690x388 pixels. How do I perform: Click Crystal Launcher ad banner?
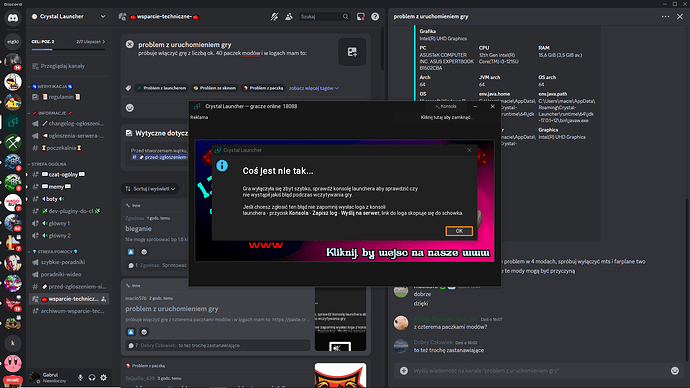344,201
